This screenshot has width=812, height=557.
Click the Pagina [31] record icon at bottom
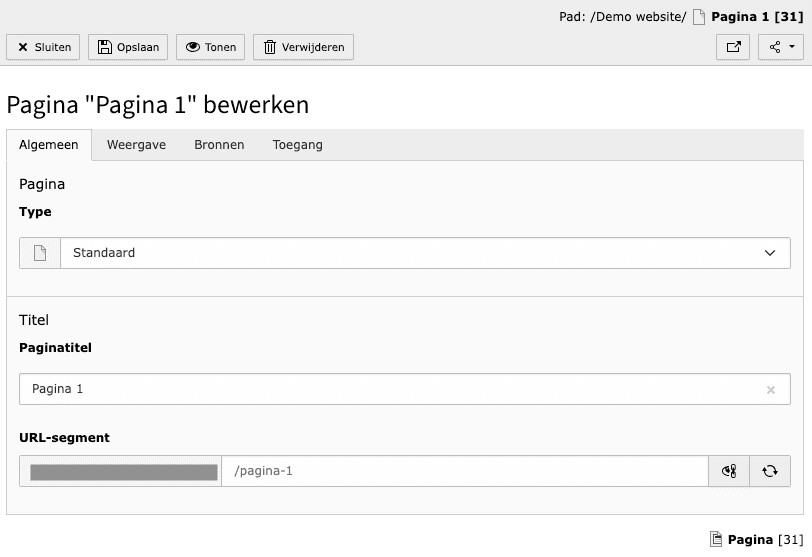pos(716,540)
